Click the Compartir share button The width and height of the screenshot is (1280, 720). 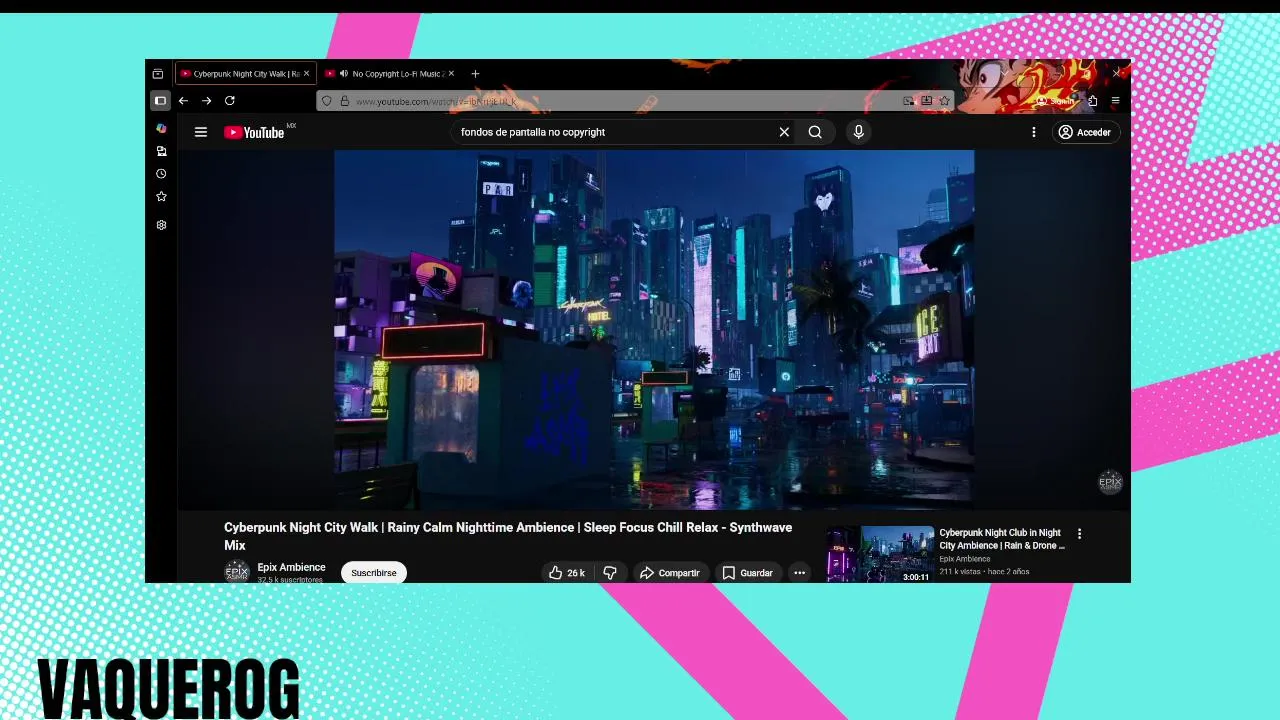(x=670, y=573)
